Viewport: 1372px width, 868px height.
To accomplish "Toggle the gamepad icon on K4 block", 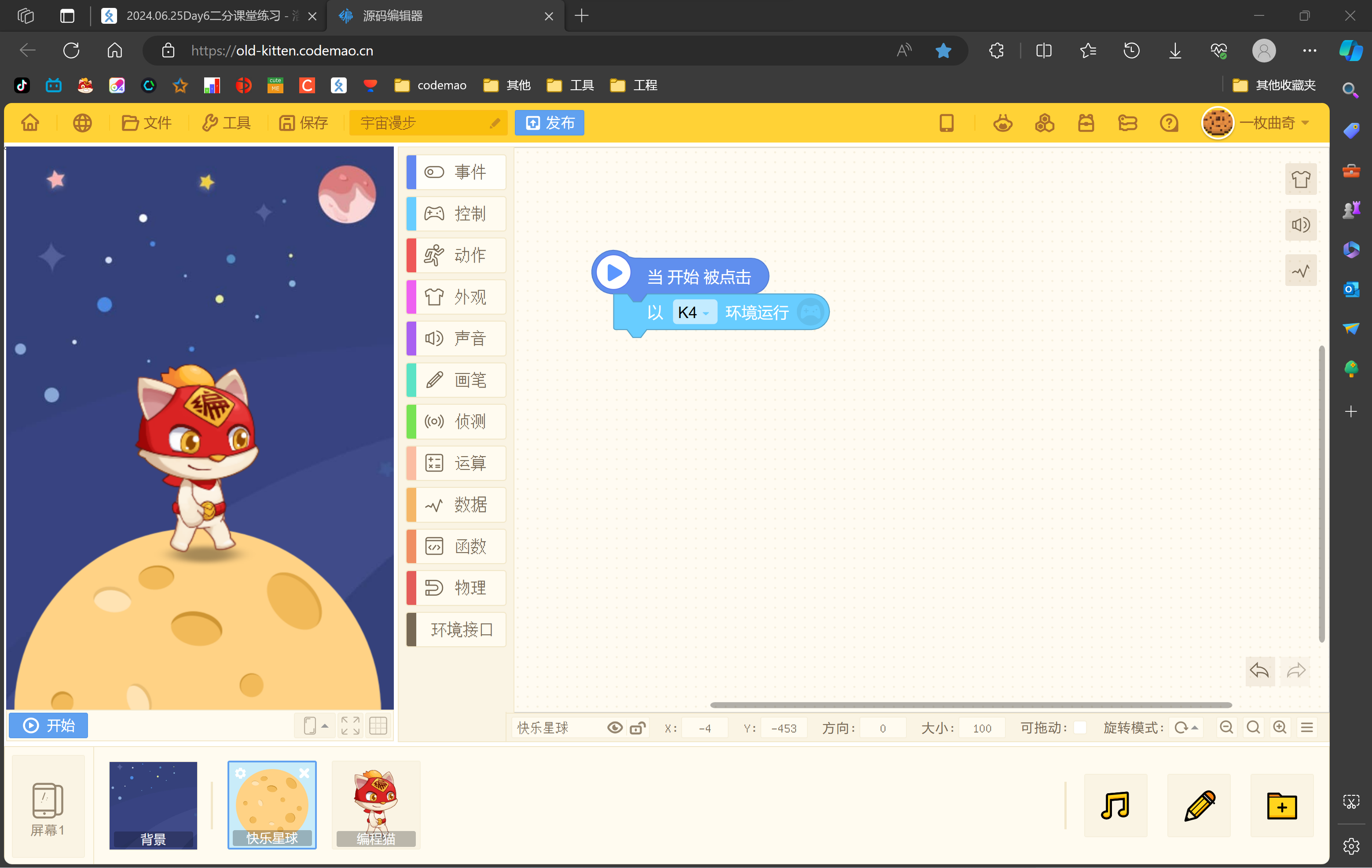I will (811, 311).
